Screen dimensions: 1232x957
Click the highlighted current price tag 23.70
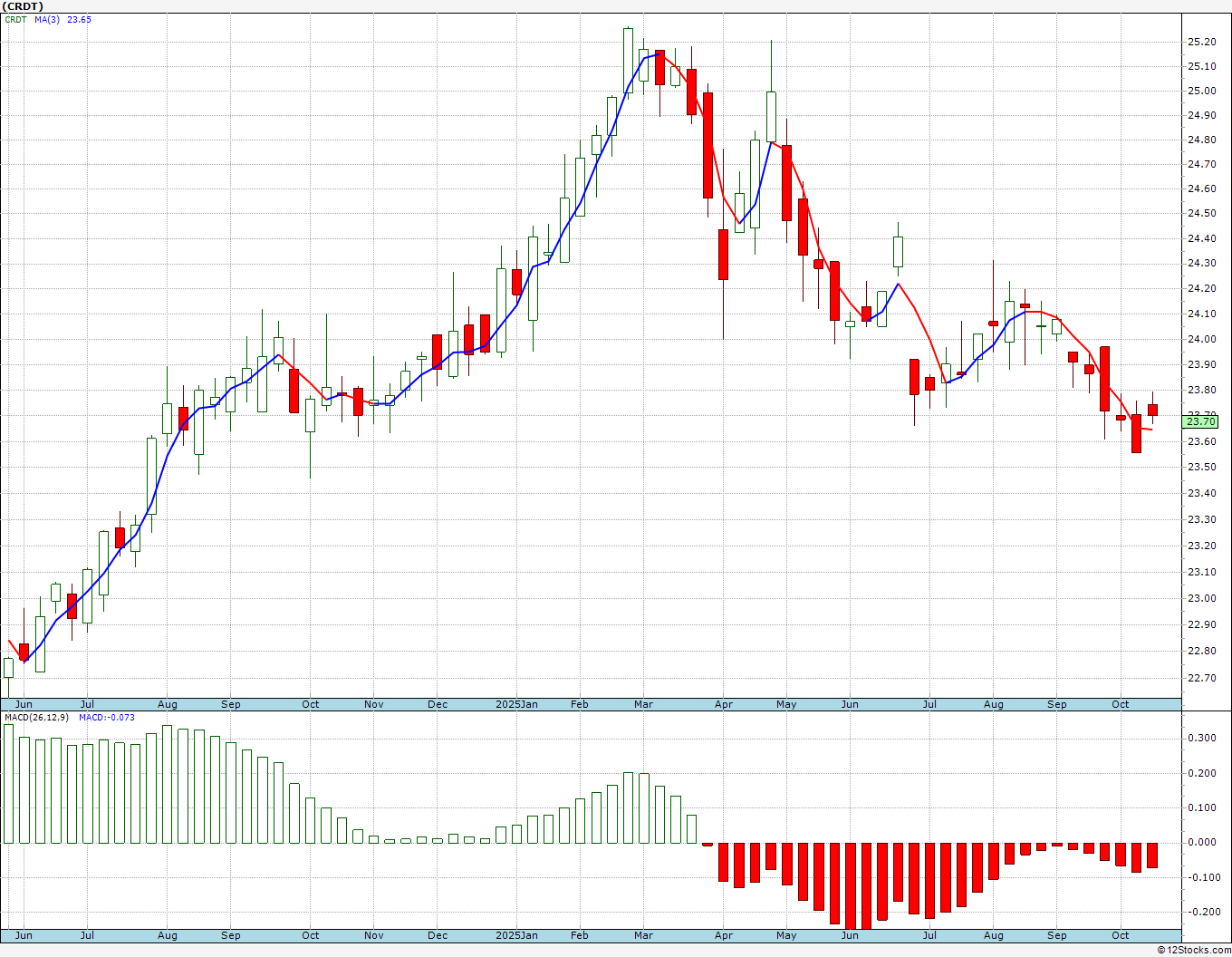[1201, 421]
